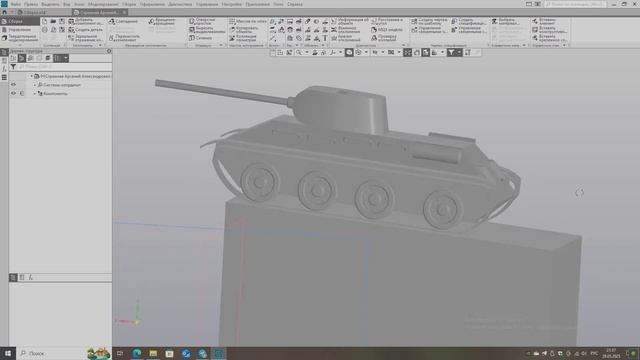The image size is (640, 360).
Task: Click the zoom magnifier in view toolbar
Action: point(298,52)
